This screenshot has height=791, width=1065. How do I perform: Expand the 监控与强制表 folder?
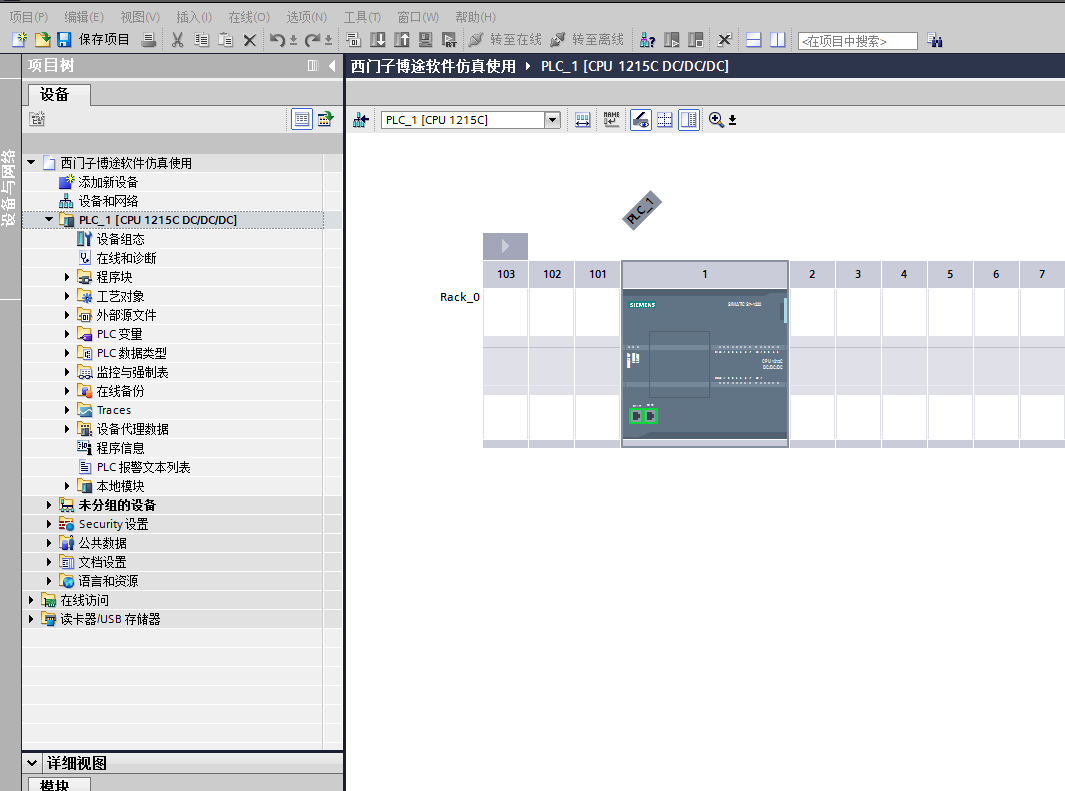point(67,372)
